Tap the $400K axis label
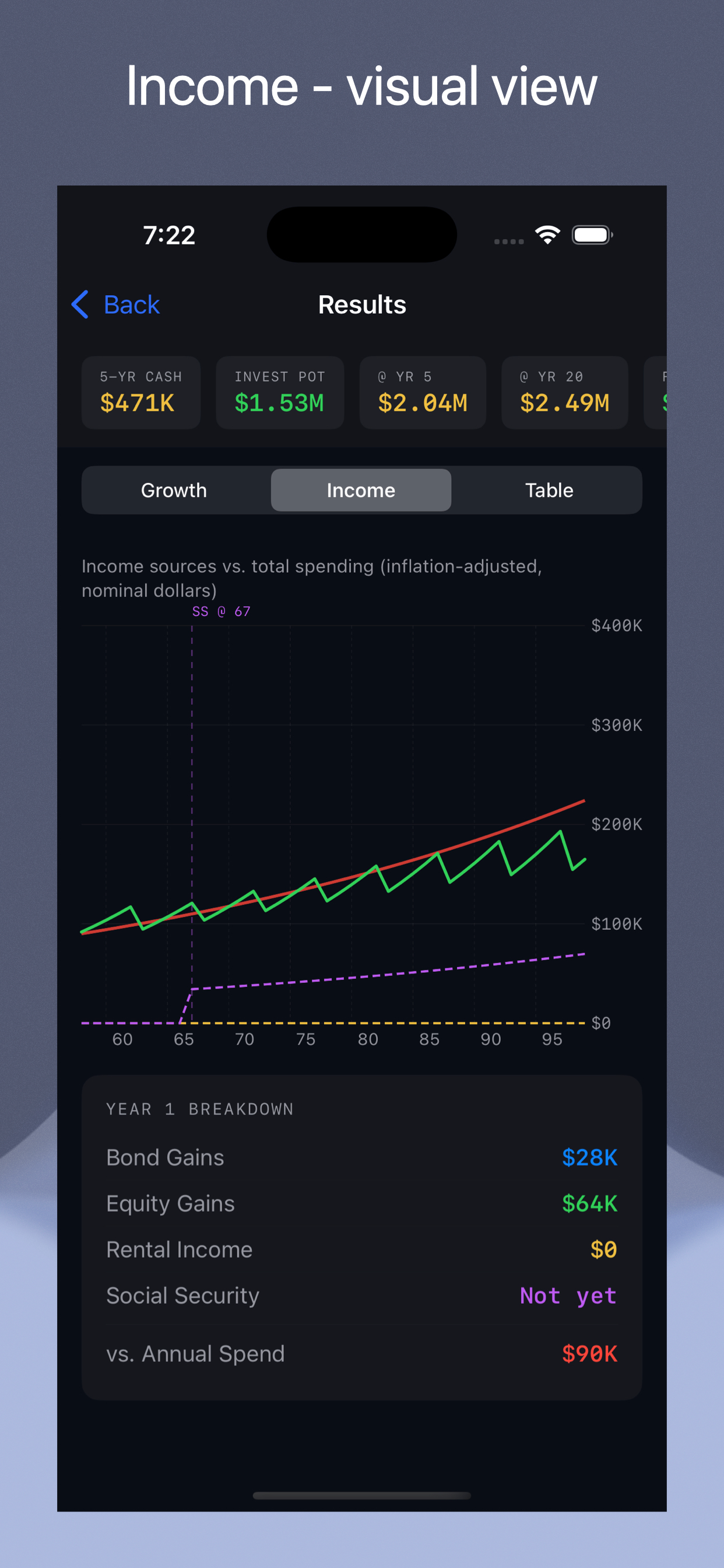 click(x=616, y=625)
